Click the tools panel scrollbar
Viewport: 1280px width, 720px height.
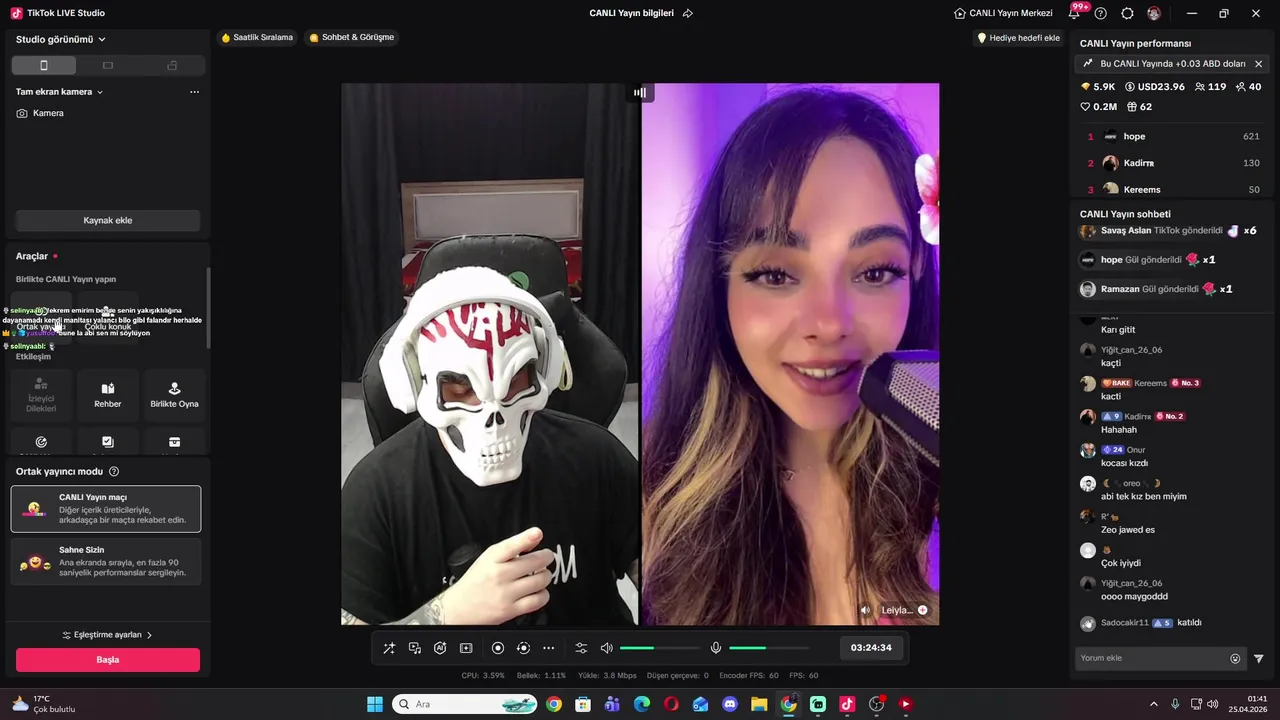click(x=208, y=308)
